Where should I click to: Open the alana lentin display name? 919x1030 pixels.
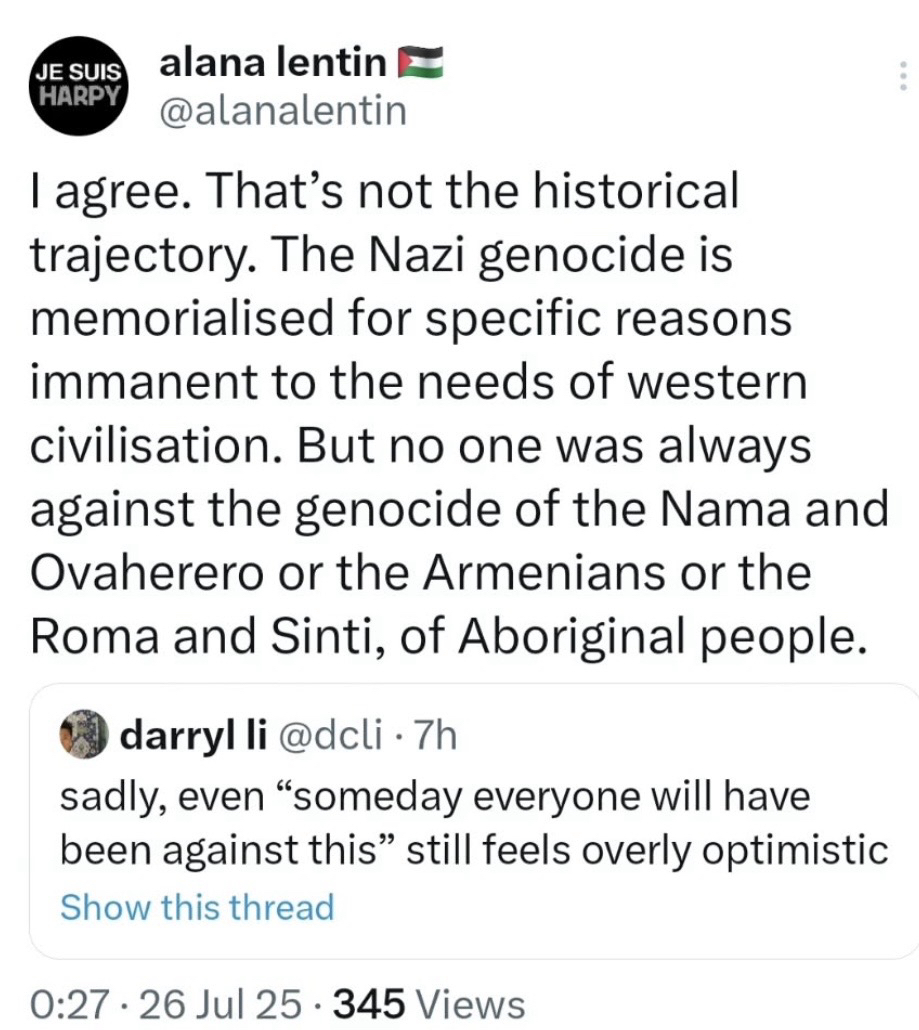(x=273, y=64)
